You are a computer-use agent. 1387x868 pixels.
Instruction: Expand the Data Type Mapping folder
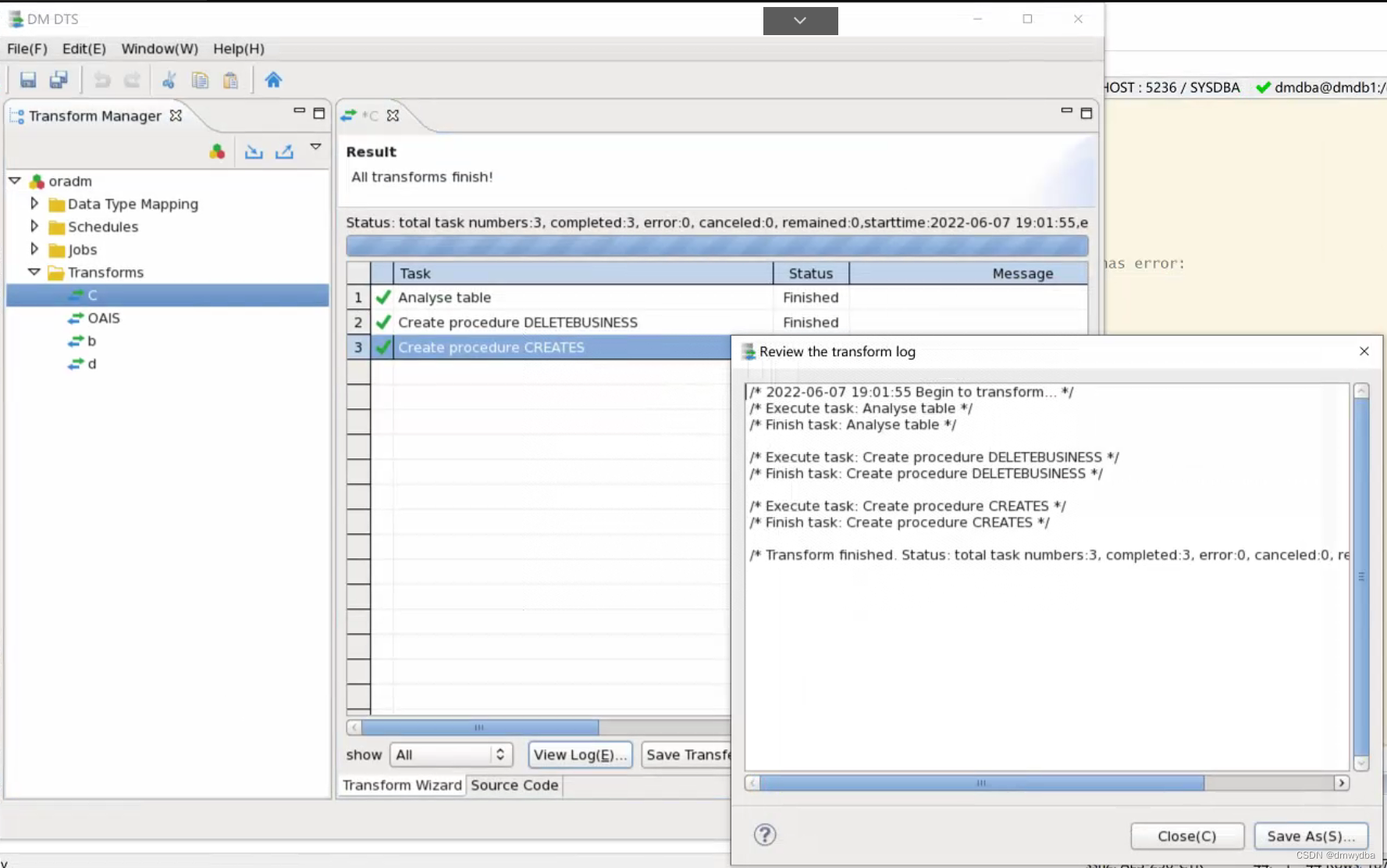click(34, 203)
